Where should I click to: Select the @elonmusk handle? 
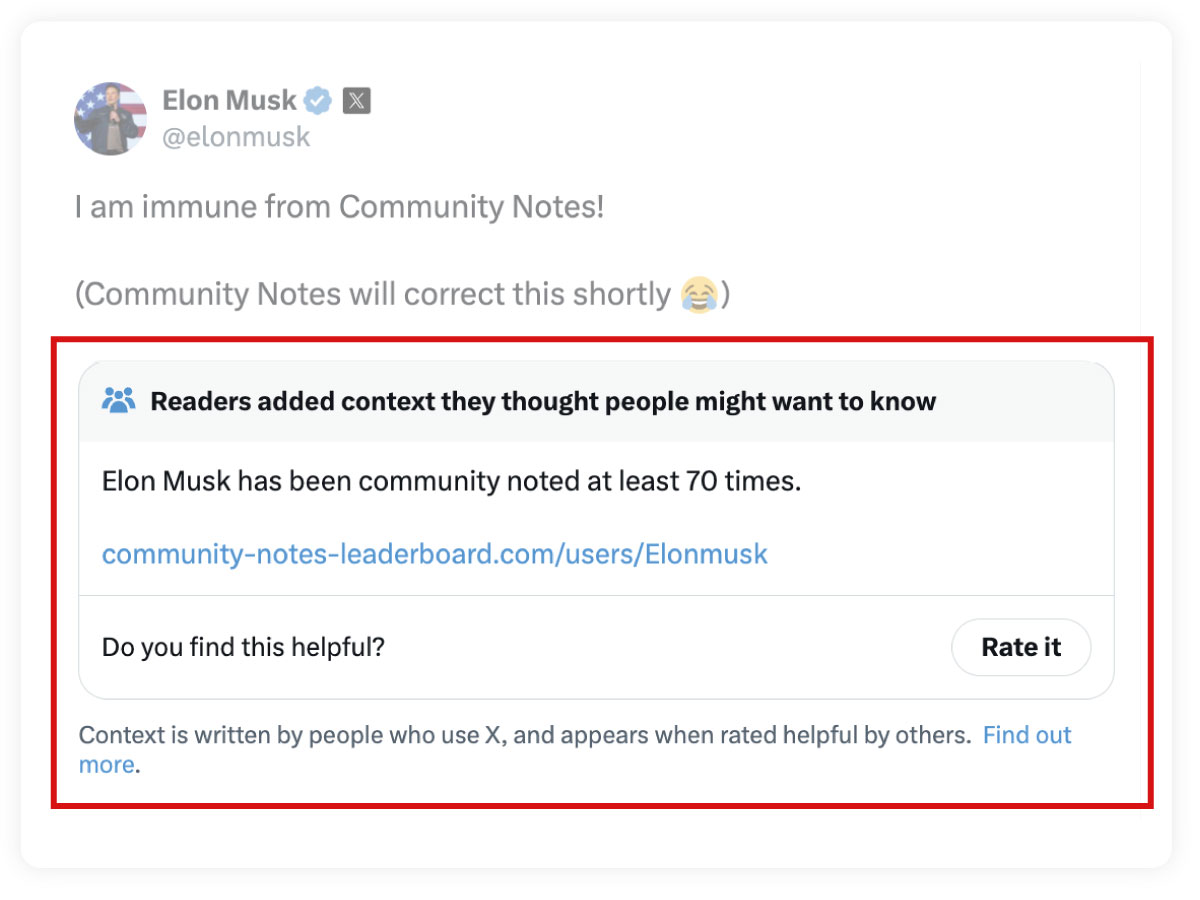point(237,137)
